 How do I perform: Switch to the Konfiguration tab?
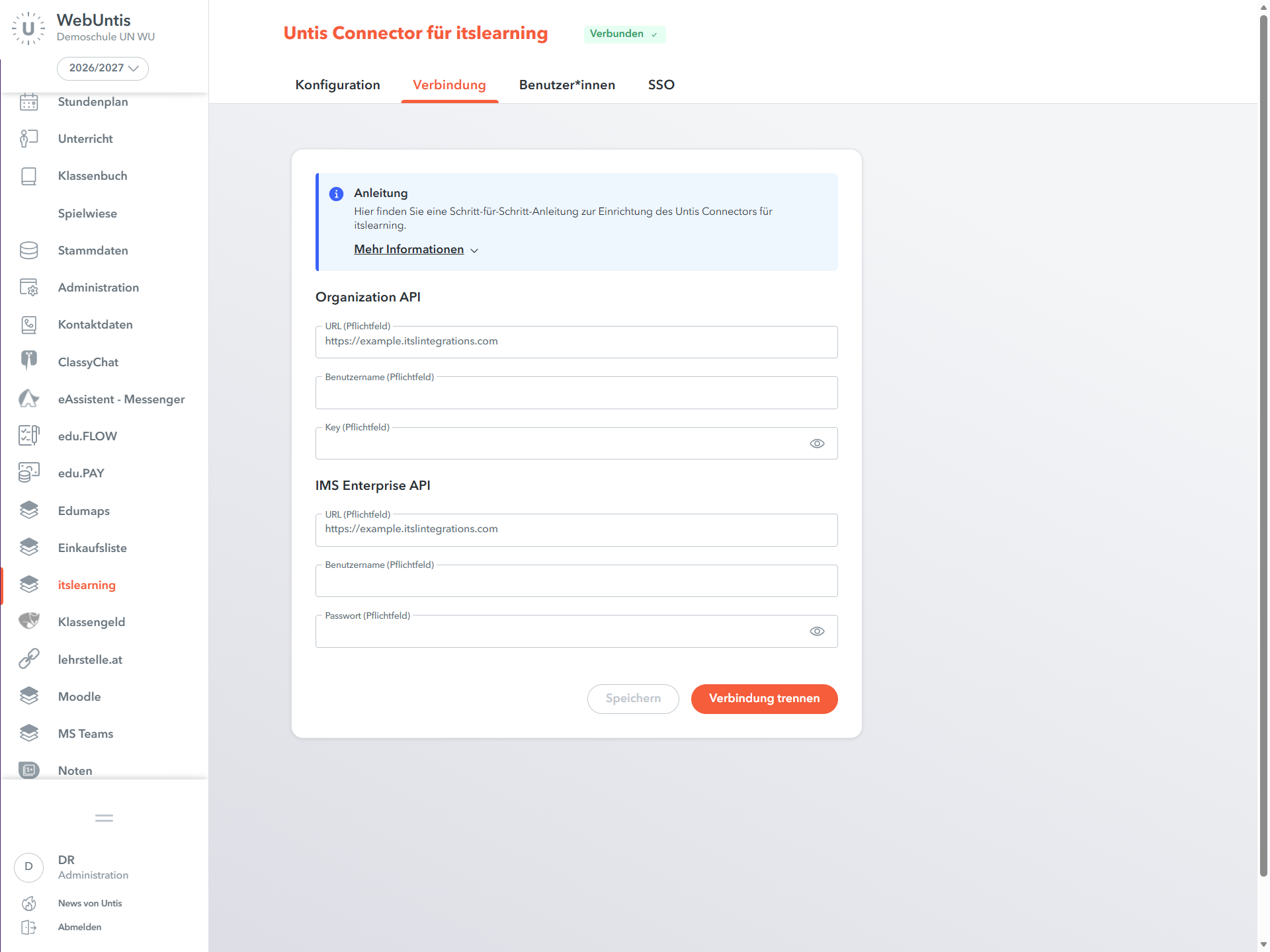337,85
